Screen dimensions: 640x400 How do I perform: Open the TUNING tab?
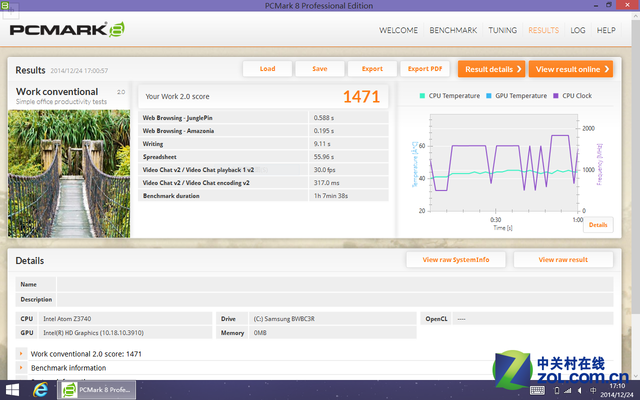coord(502,30)
